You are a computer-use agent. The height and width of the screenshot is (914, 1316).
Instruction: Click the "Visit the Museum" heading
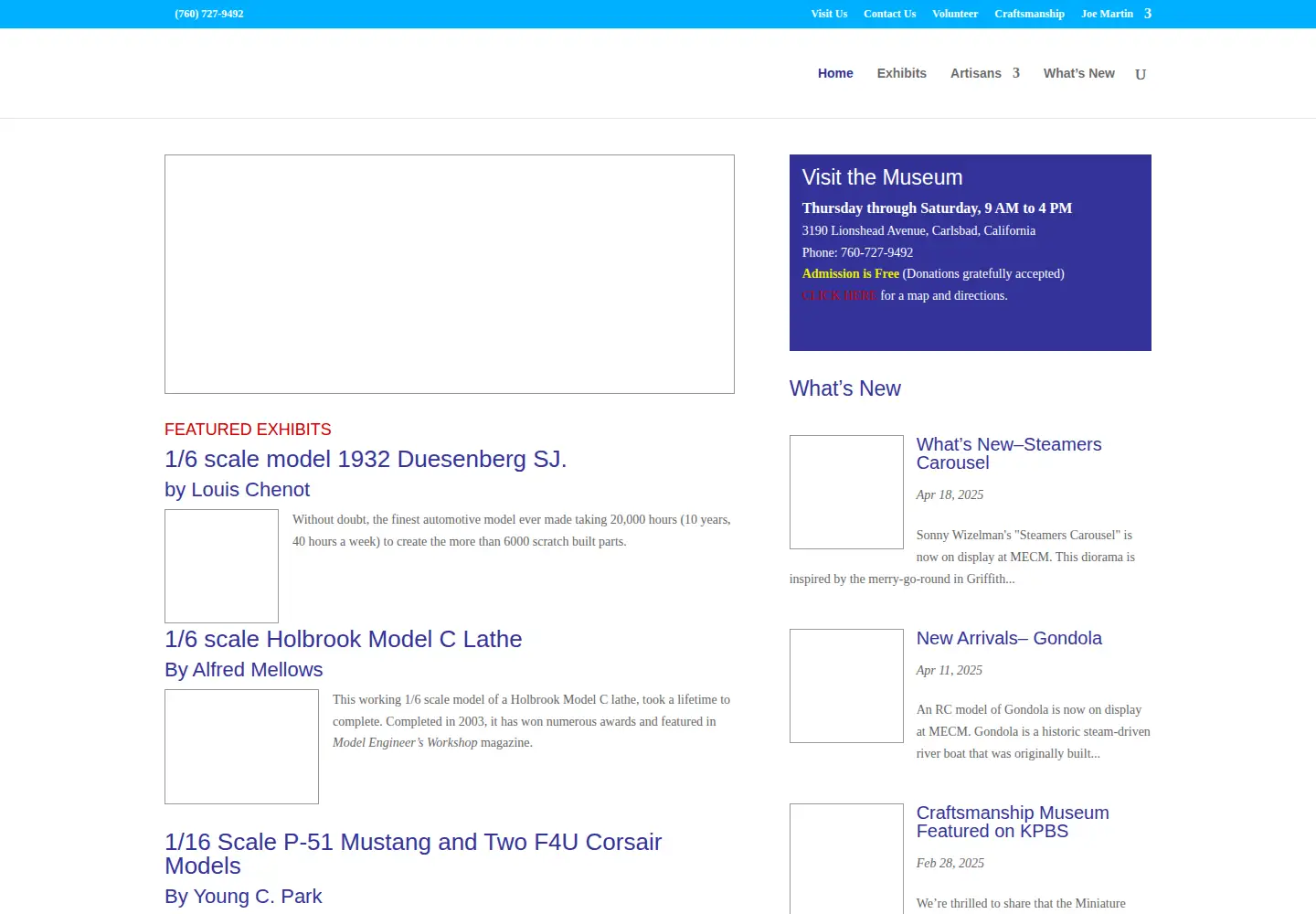click(x=882, y=177)
